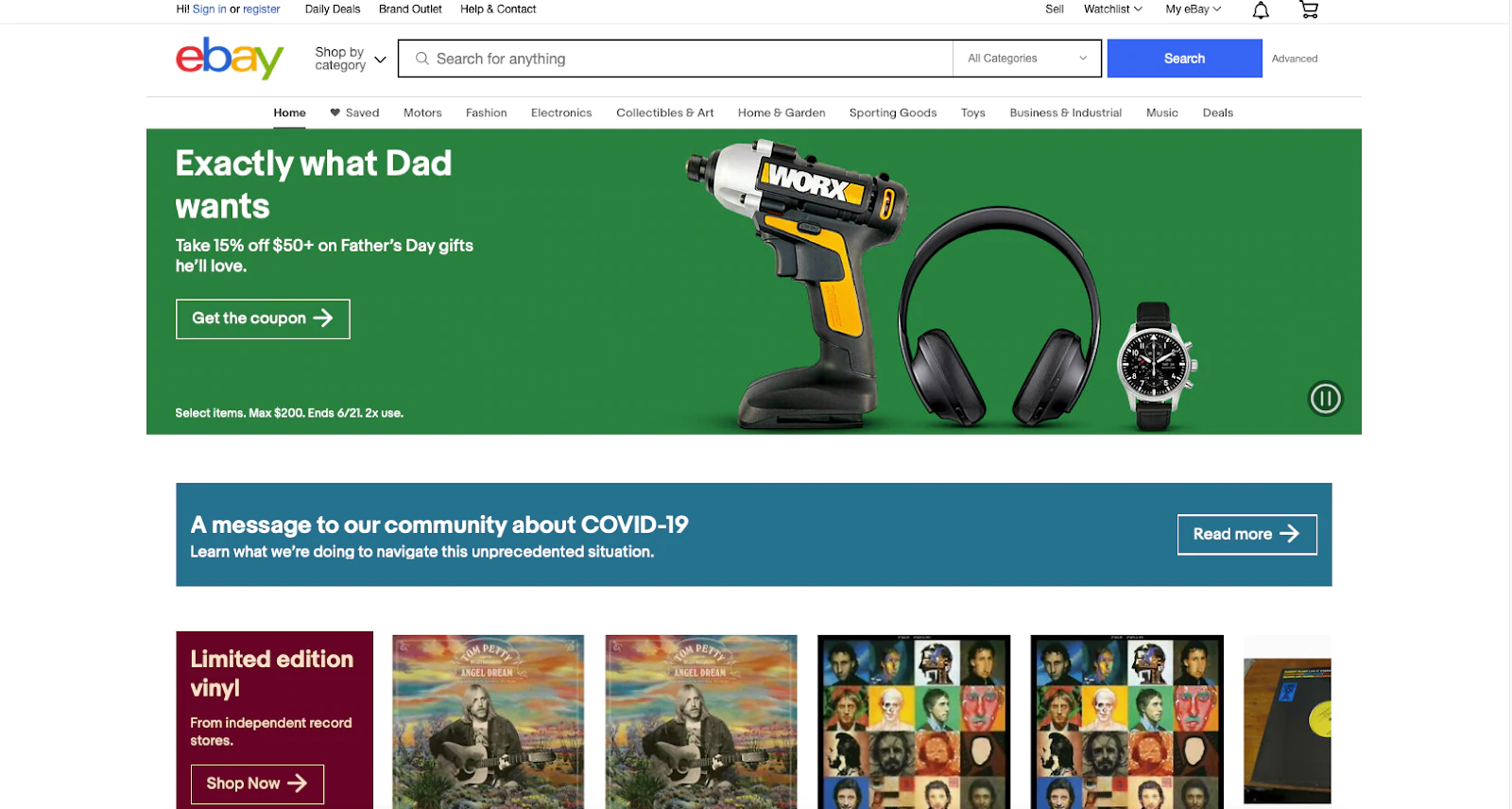Click the blue Search button
This screenshot has height=809, width=1512.
pos(1185,59)
